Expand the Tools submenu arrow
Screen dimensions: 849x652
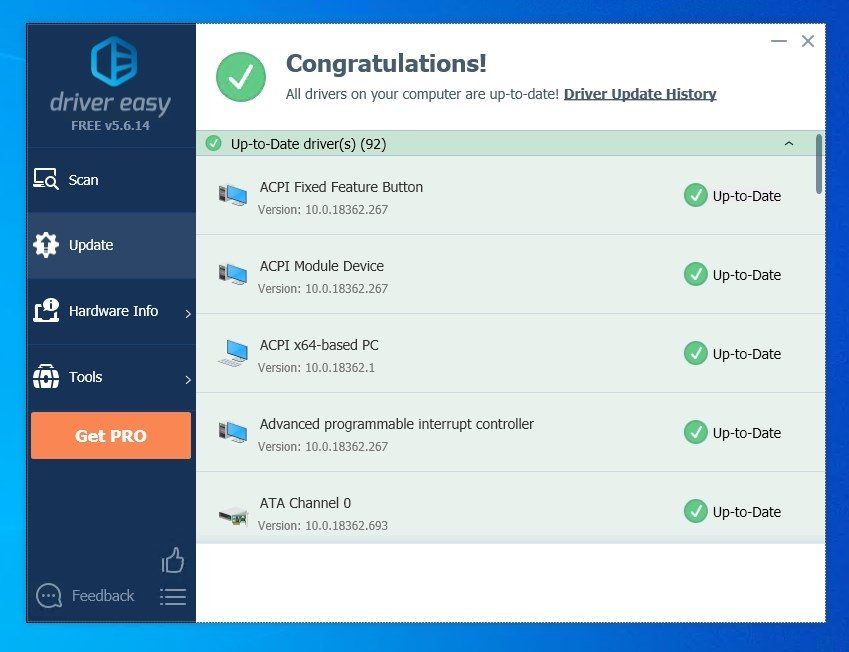coord(188,380)
